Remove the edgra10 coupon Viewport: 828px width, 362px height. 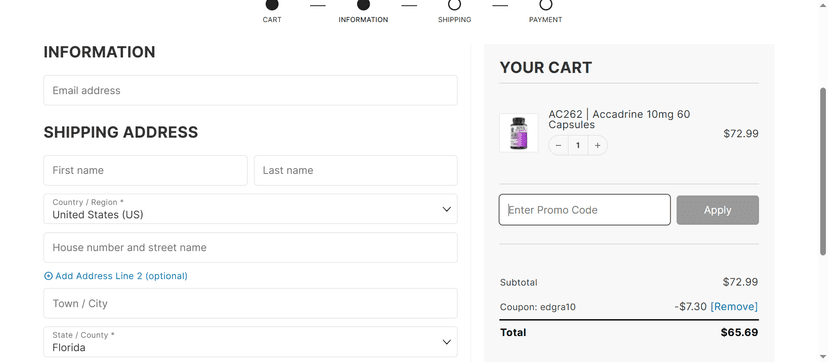734,307
